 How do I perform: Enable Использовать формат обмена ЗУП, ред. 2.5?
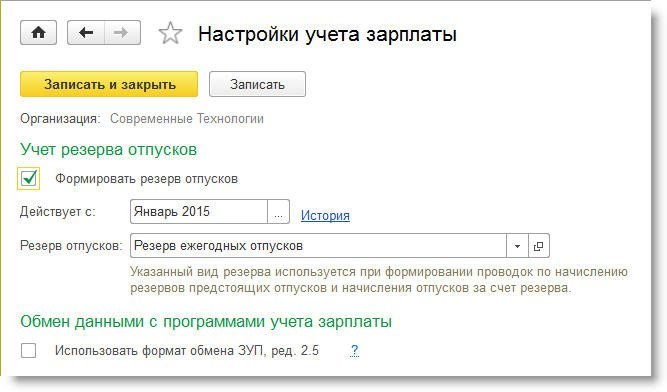pos(29,351)
